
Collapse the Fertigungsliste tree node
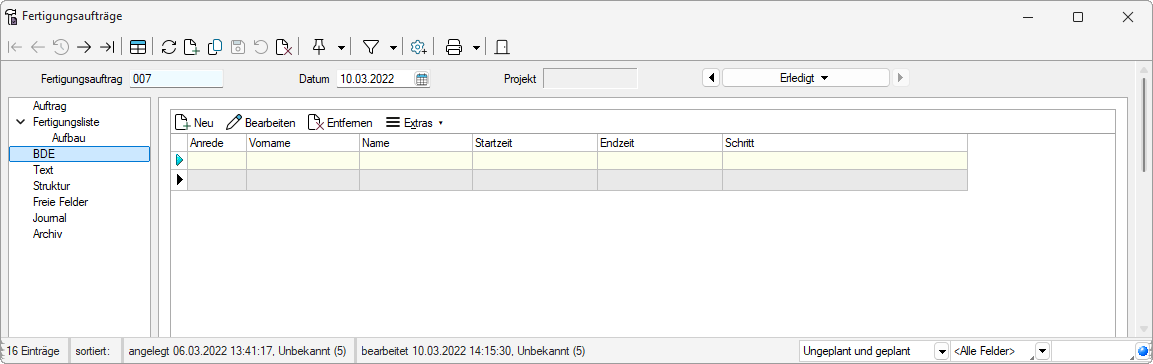pos(20,122)
